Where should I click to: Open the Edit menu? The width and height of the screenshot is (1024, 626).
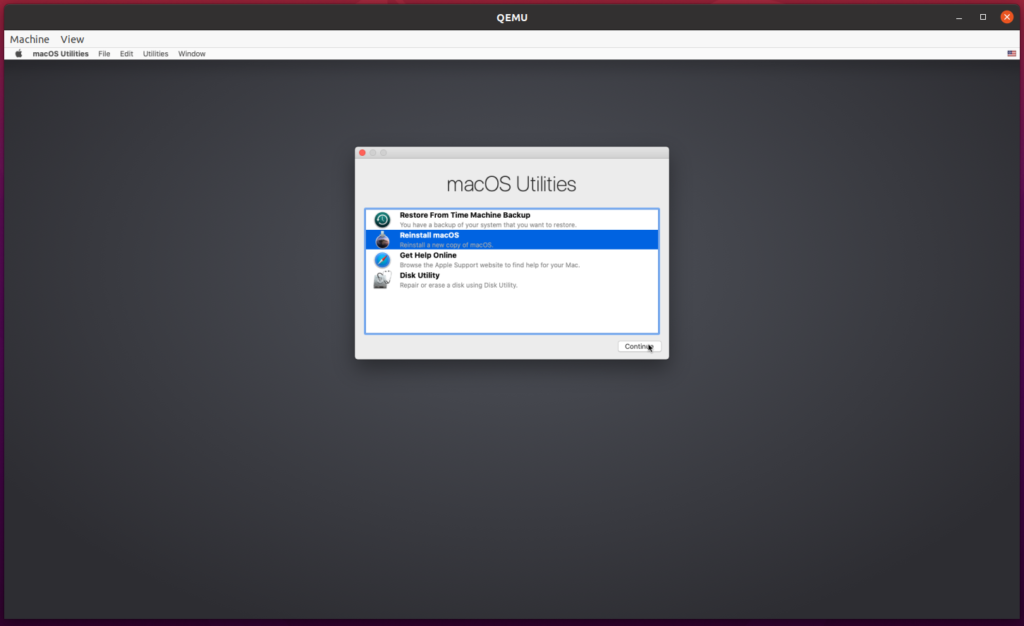click(x=125, y=53)
